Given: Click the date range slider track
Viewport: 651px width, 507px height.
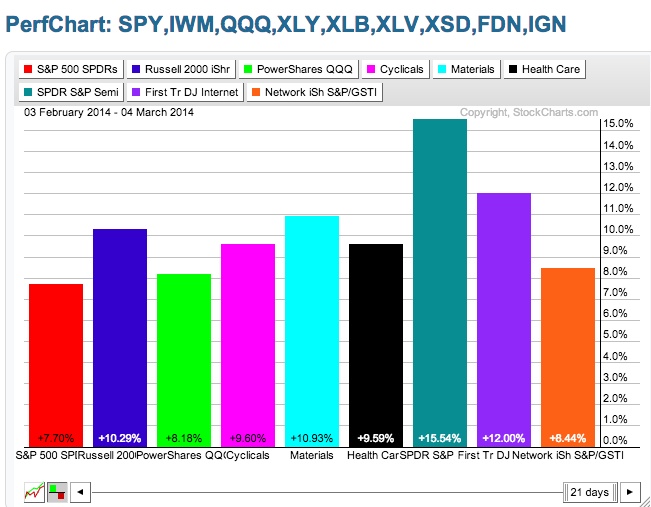Looking at the screenshot, I should (x=327, y=492).
